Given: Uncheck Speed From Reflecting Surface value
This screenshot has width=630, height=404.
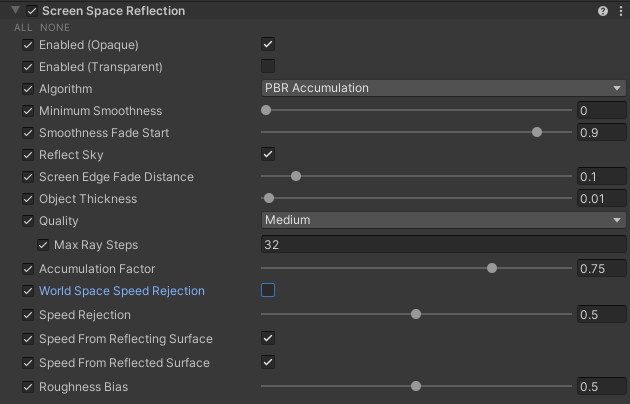Looking at the screenshot, I should point(268,339).
